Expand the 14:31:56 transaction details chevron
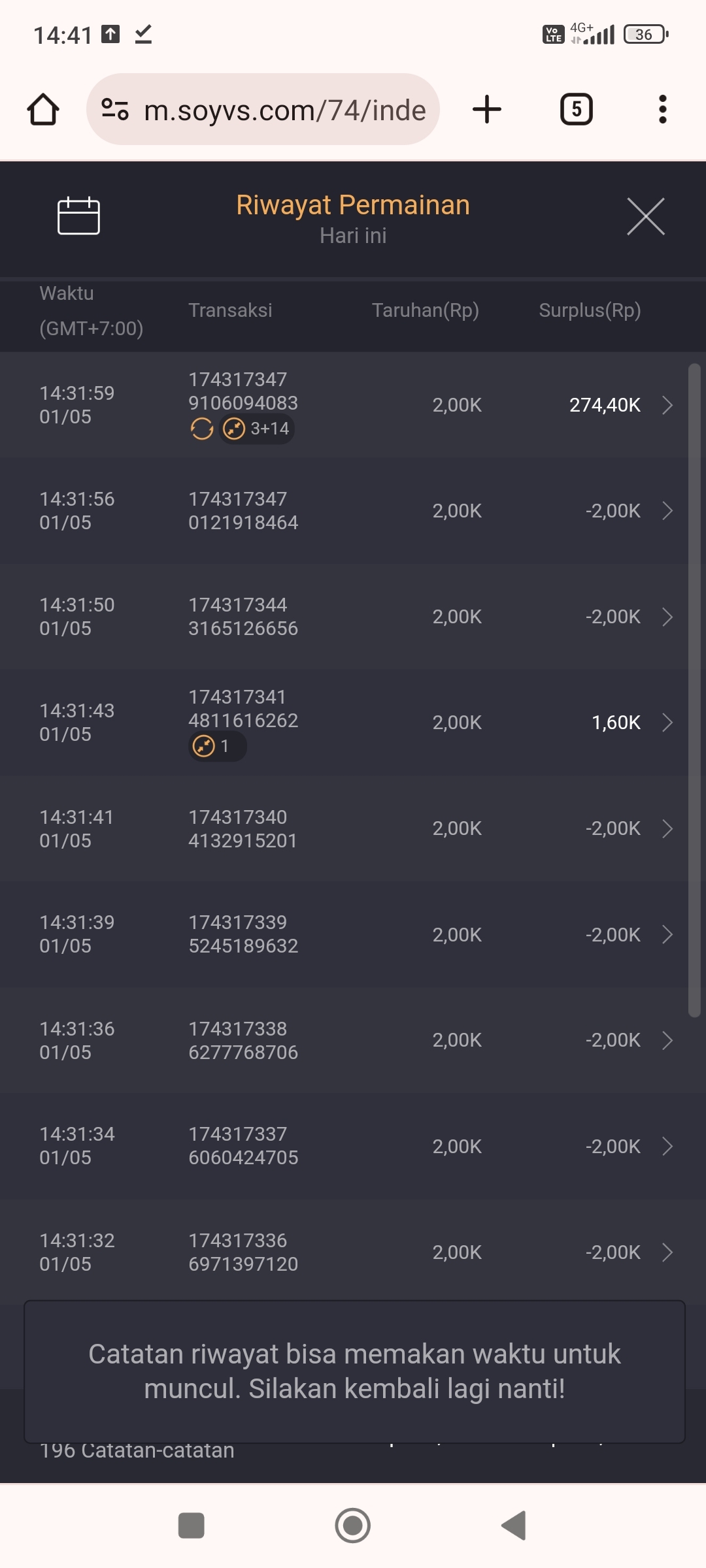Viewport: 706px width, 1568px height. point(667,511)
